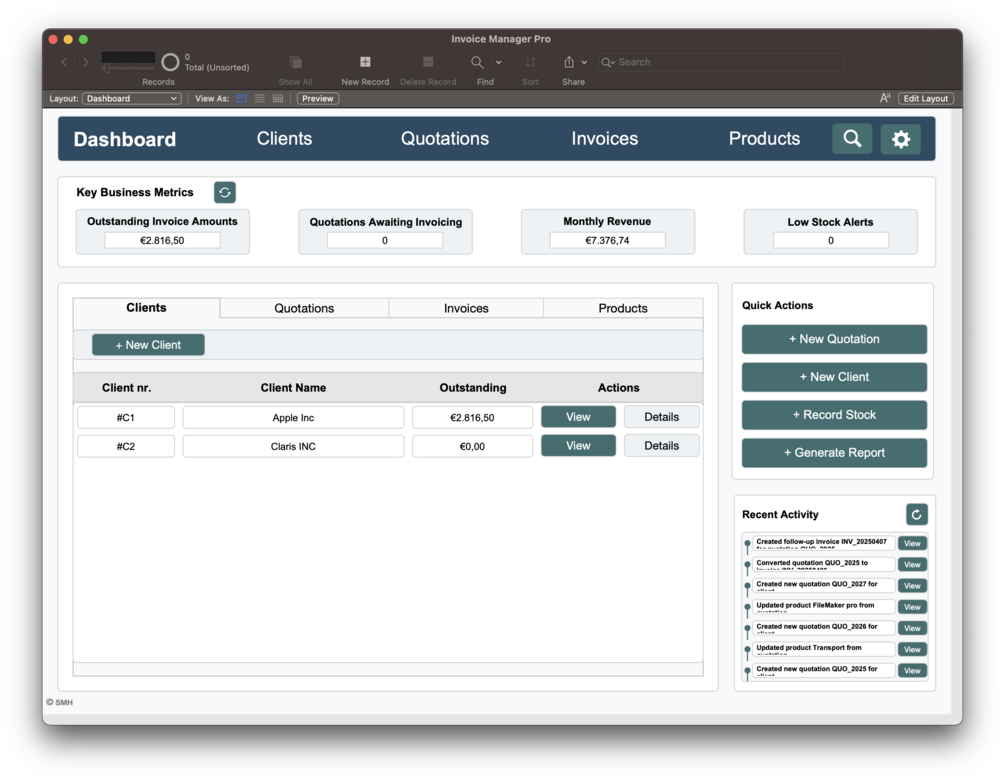
Task: View the new quotation QUO_2026 activity
Action: point(912,628)
